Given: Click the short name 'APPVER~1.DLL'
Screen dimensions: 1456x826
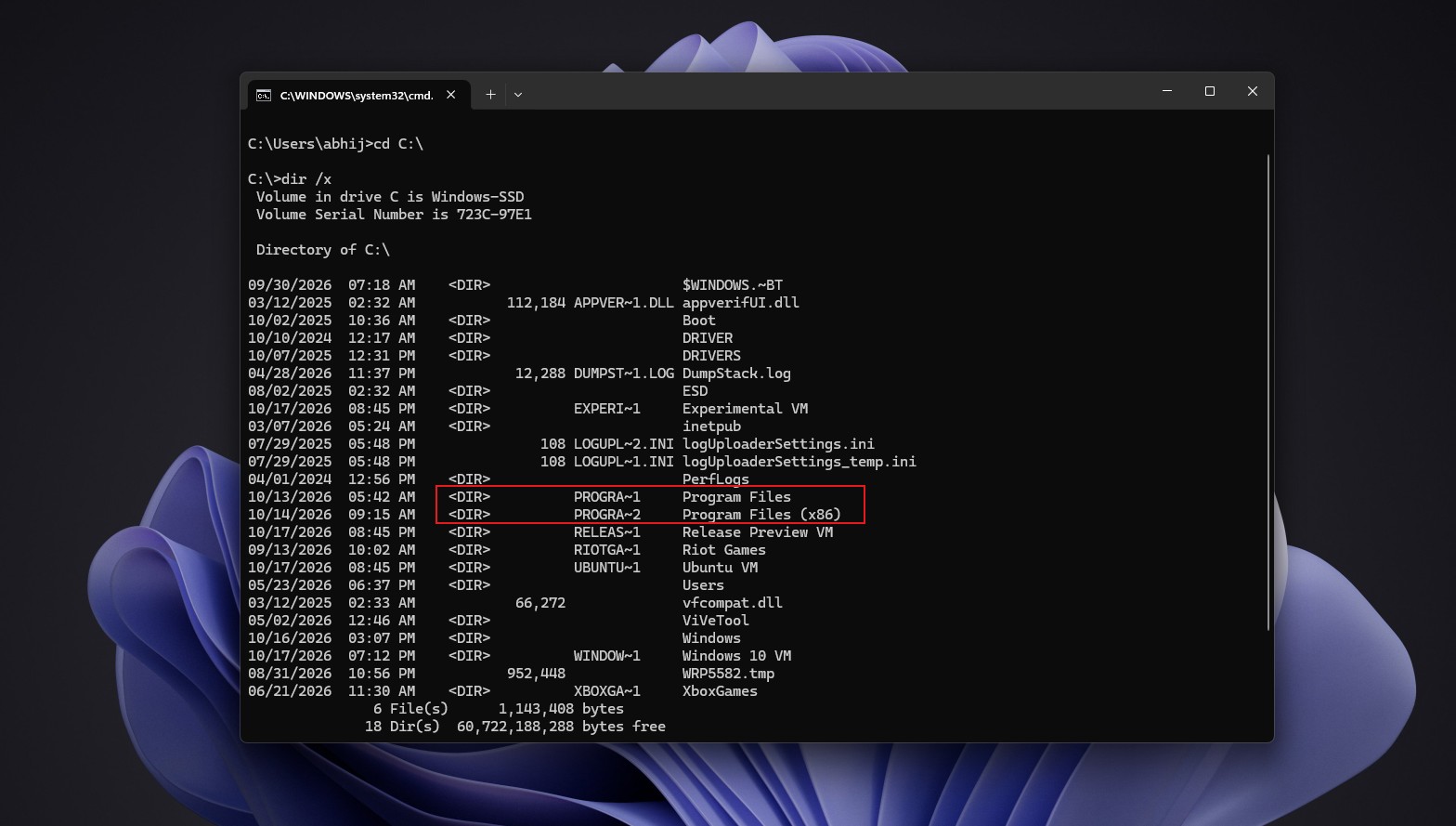Looking at the screenshot, I should [x=624, y=303].
